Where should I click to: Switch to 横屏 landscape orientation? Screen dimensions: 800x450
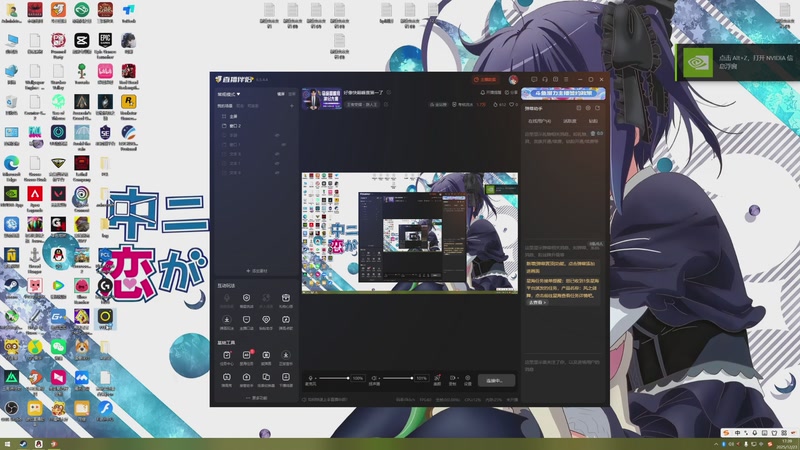point(281,94)
